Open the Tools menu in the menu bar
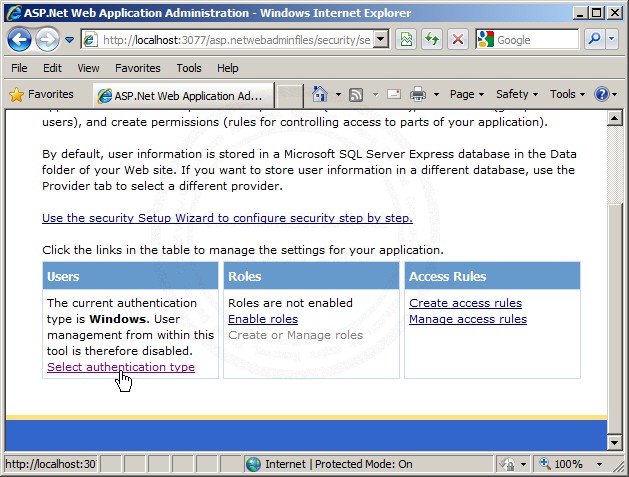629x477 pixels. (x=189, y=68)
